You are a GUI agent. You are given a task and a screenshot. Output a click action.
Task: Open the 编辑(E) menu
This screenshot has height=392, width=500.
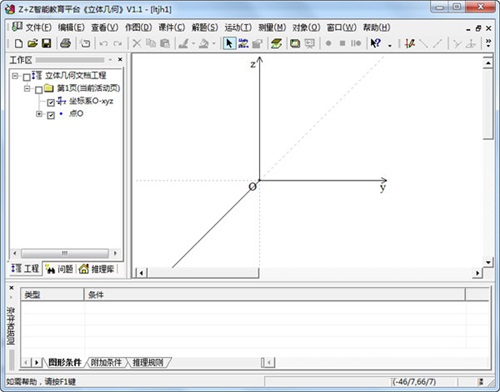[x=71, y=27]
